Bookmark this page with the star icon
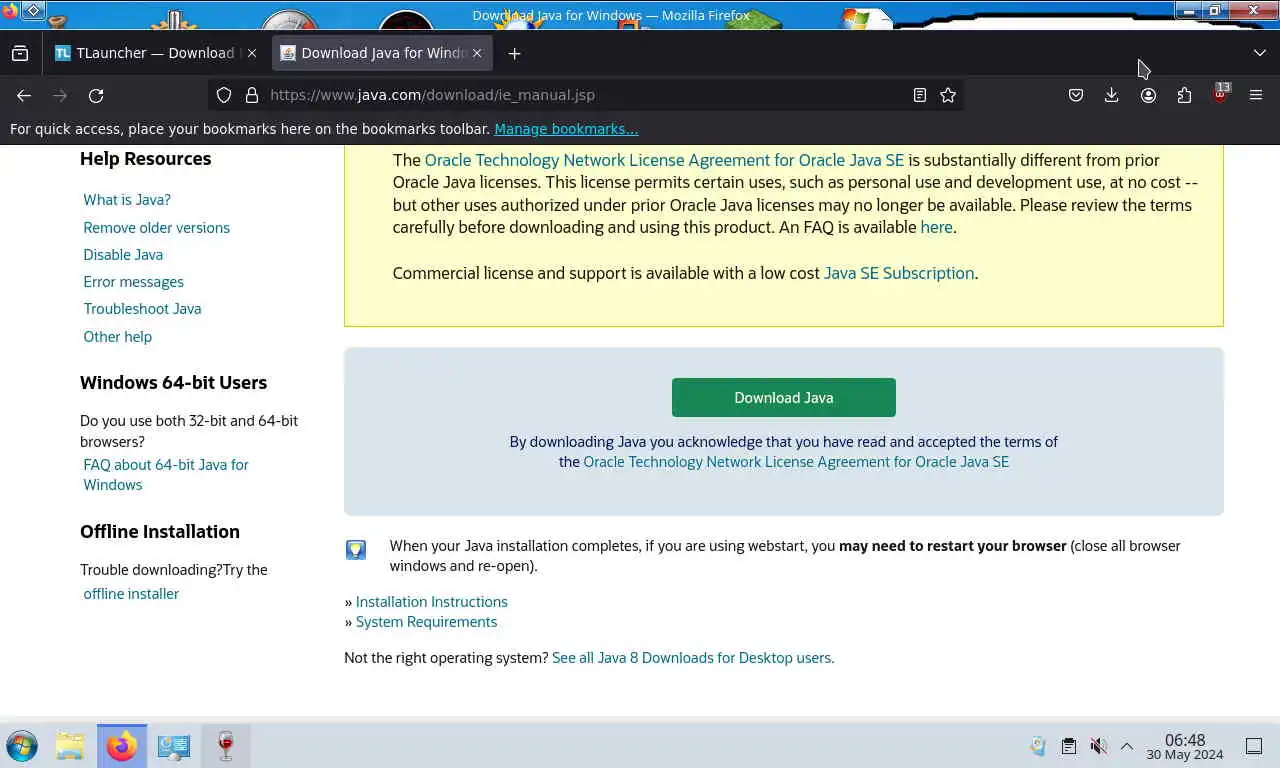The image size is (1280, 768). [x=948, y=95]
